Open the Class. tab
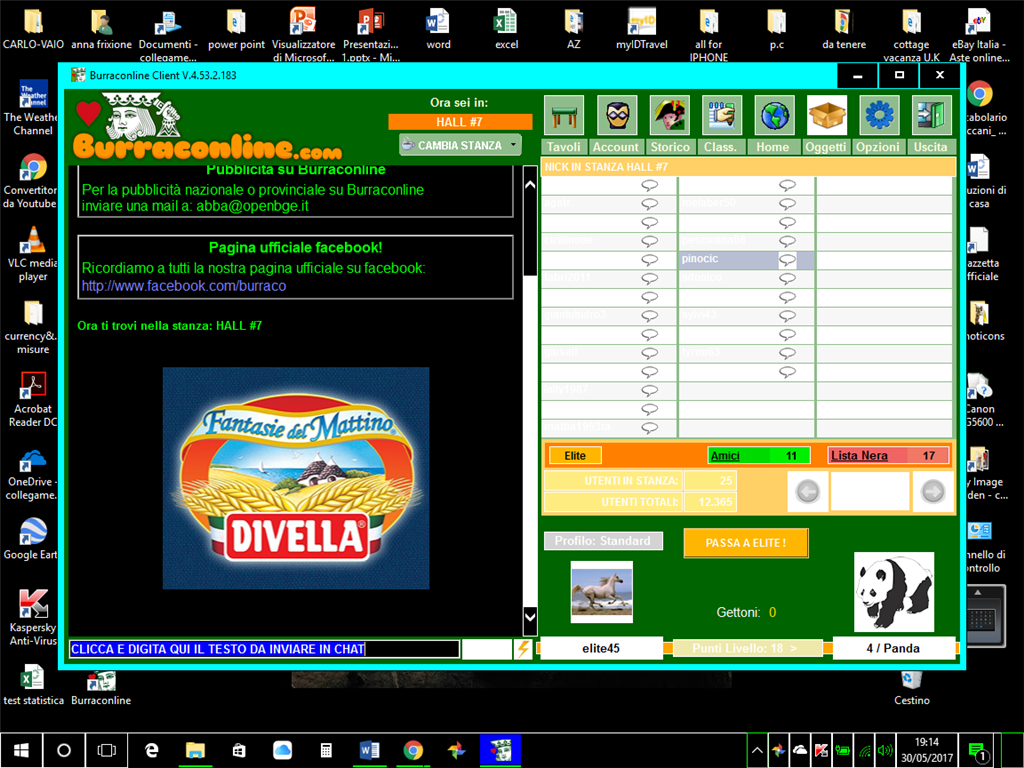 [720, 147]
